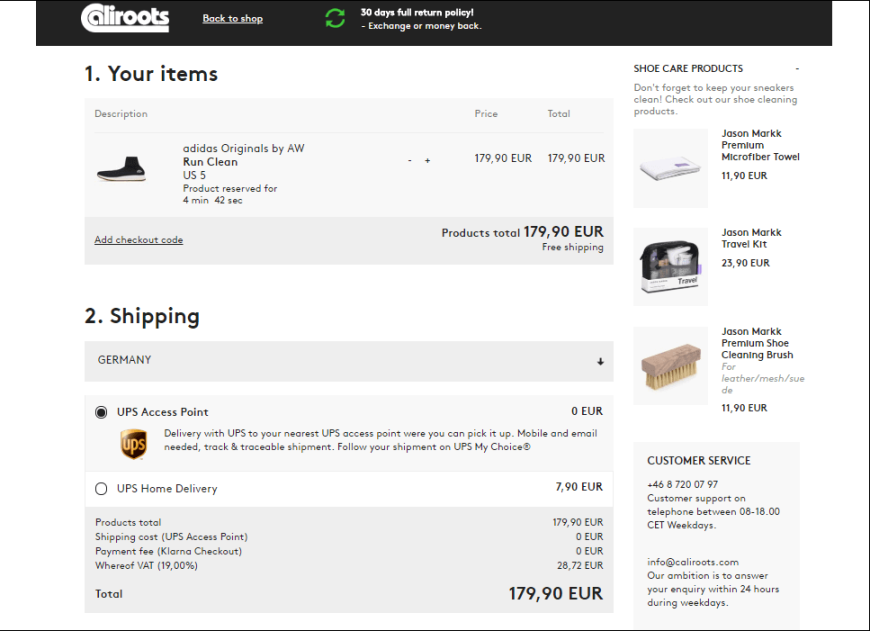This screenshot has width=870, height=631.
Task: Click the Run Clean product name
Action: 210,162
